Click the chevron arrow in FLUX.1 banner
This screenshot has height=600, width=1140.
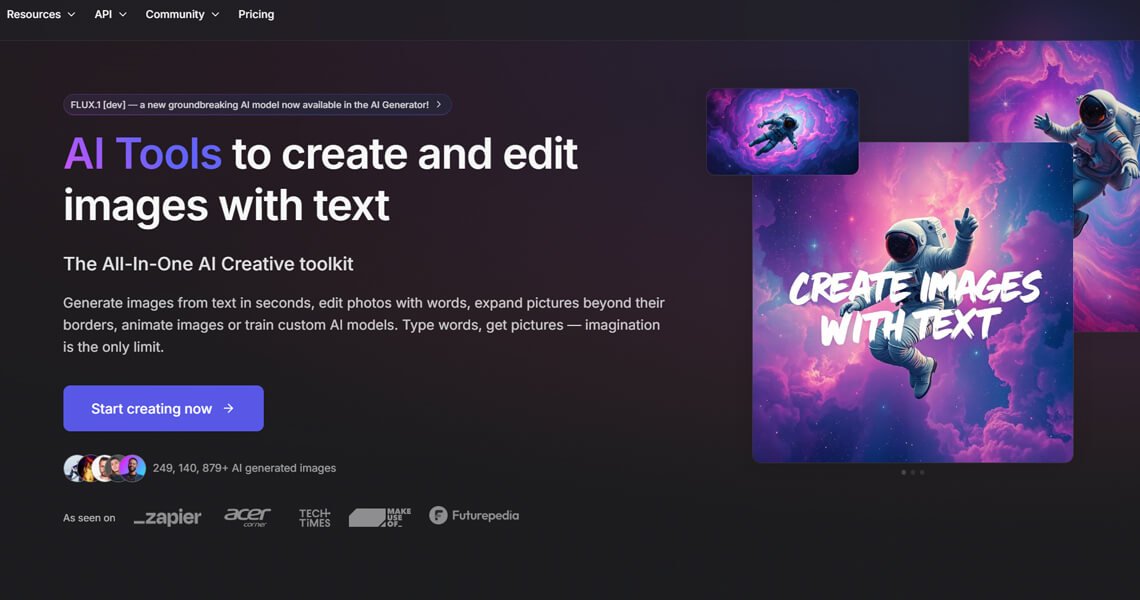[x=439, y=104]
